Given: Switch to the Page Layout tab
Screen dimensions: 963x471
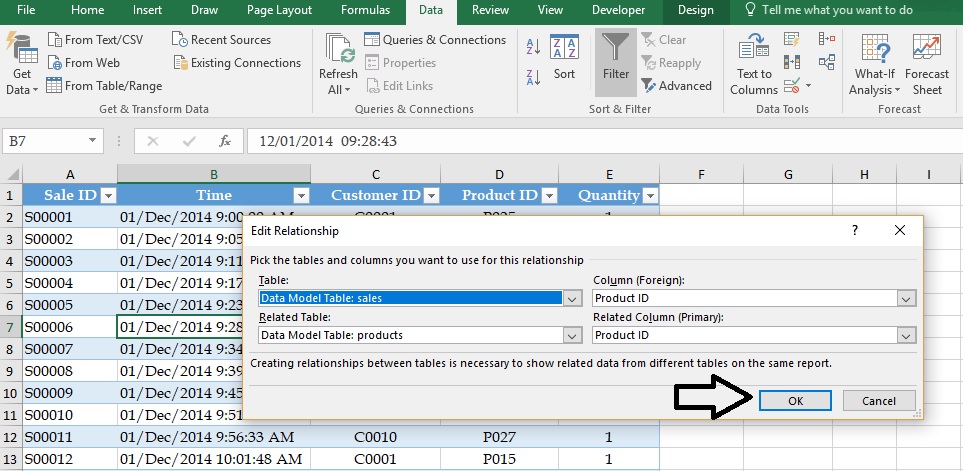Looking at the screenshot, I should pos(279,10).
